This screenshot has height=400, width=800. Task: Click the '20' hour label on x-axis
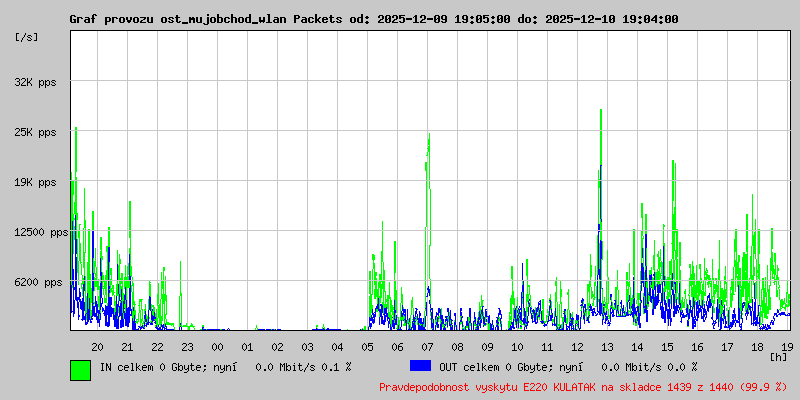point(97,347)
